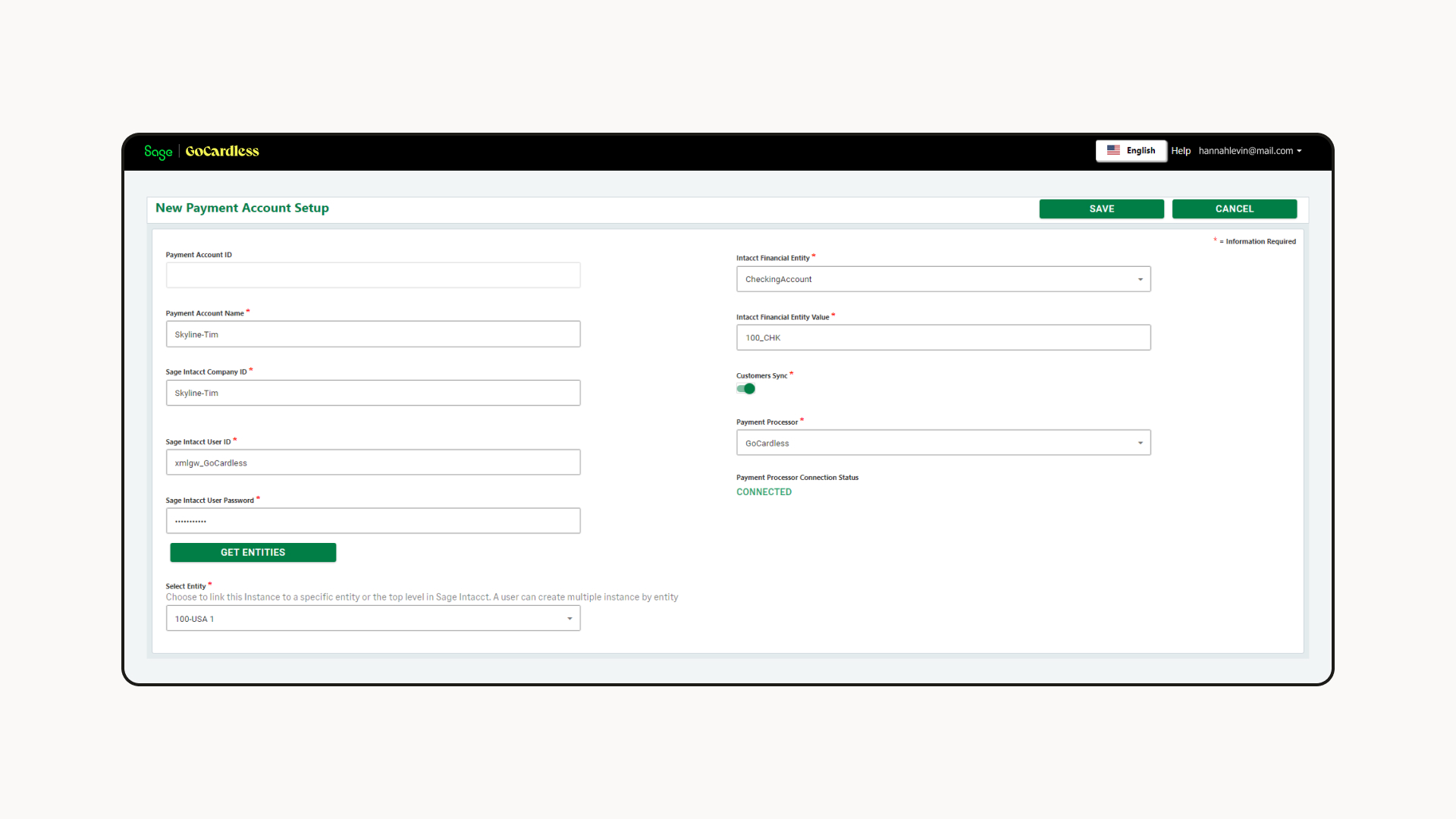Click the CANCEL button
This screenshot has height=819, width=1456.
point(1234,209)
